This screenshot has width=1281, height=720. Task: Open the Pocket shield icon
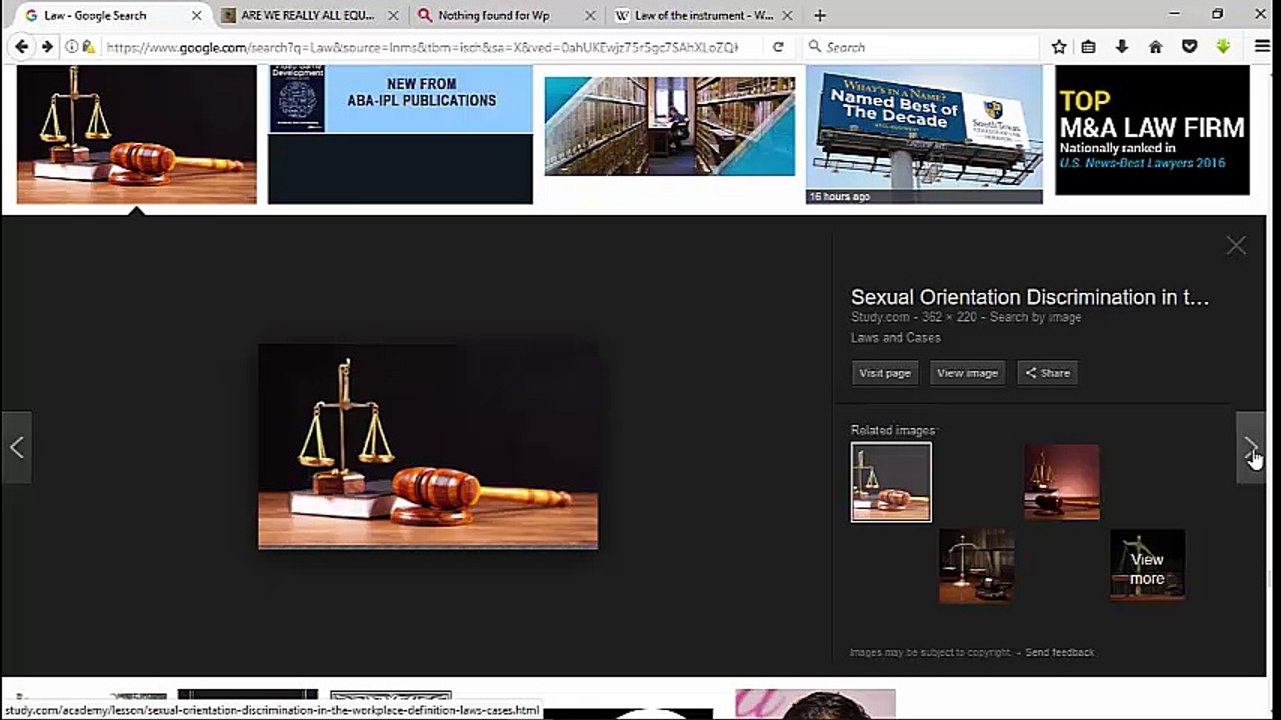click(1189, 47)
